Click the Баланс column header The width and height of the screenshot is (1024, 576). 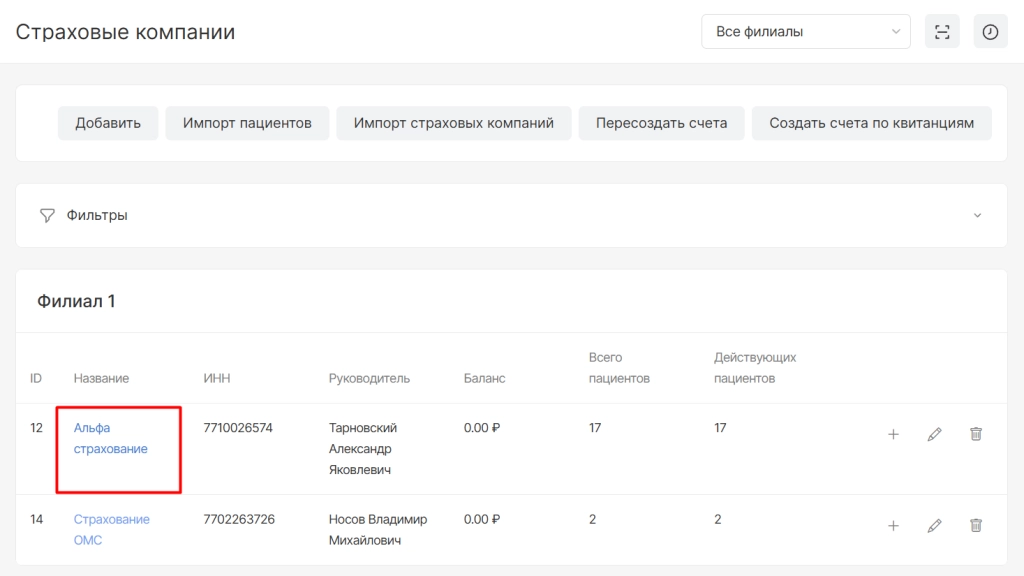[484, 378]
